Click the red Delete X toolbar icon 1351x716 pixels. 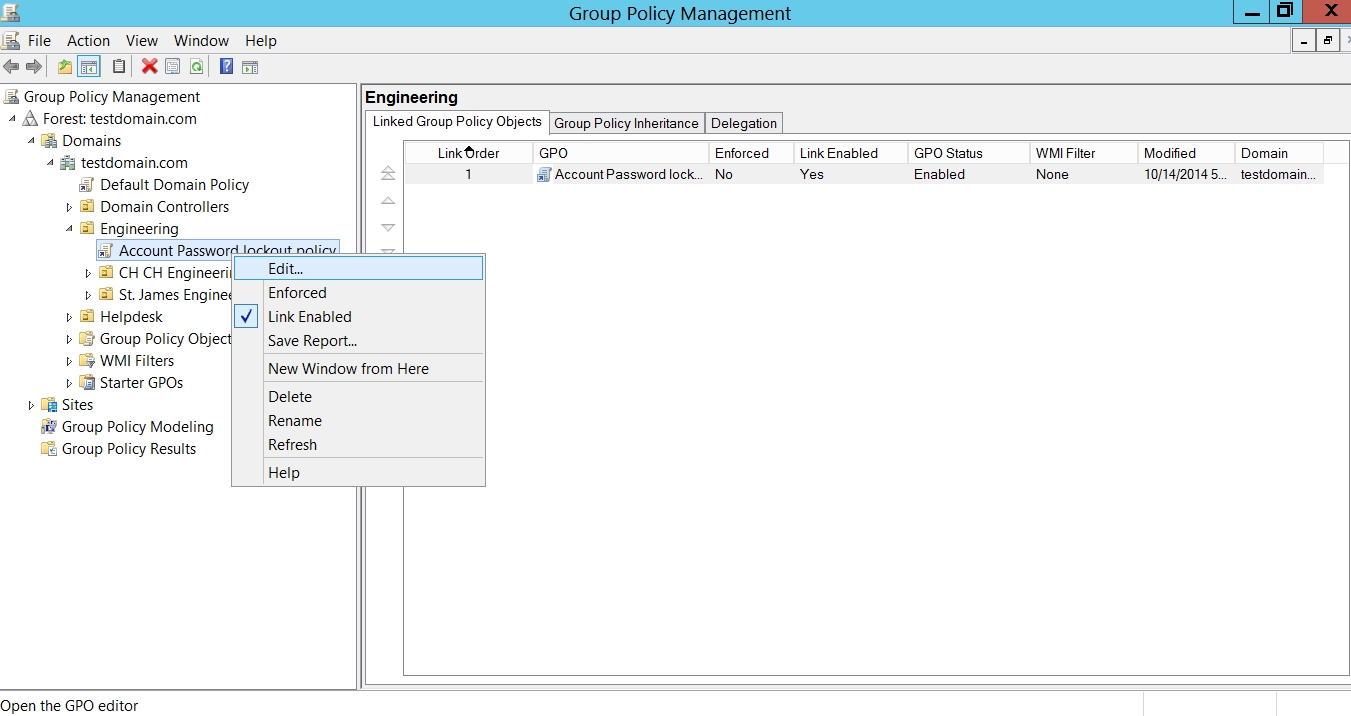tap(149, 67)
